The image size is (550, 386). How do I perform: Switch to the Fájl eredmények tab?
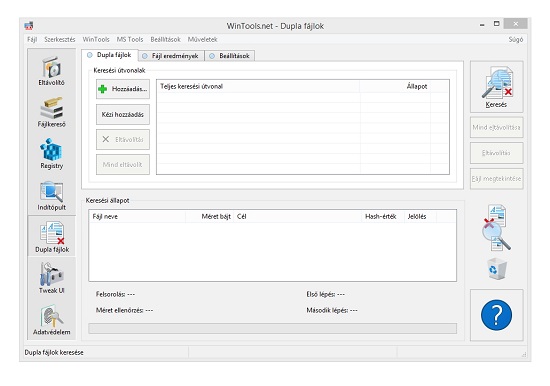click(171, 56)
